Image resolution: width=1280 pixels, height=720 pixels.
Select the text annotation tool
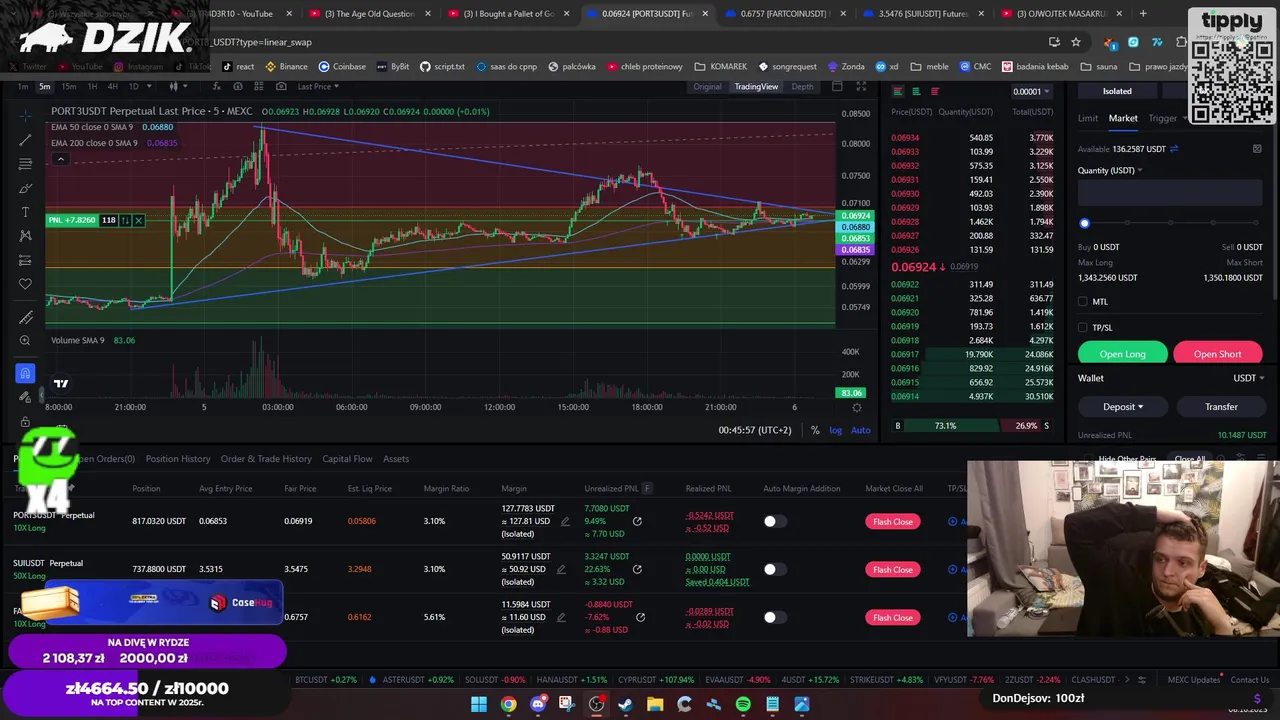(25, 212)
